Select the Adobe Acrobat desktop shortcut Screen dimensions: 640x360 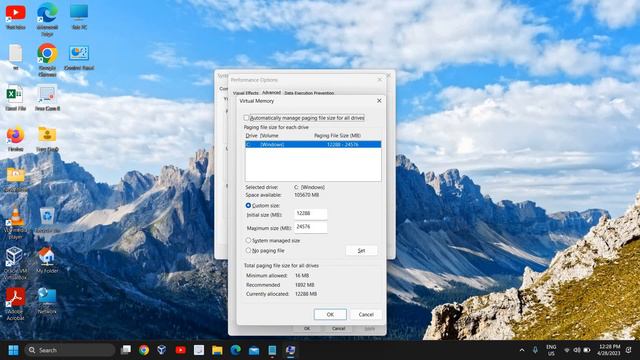(16, 304)
